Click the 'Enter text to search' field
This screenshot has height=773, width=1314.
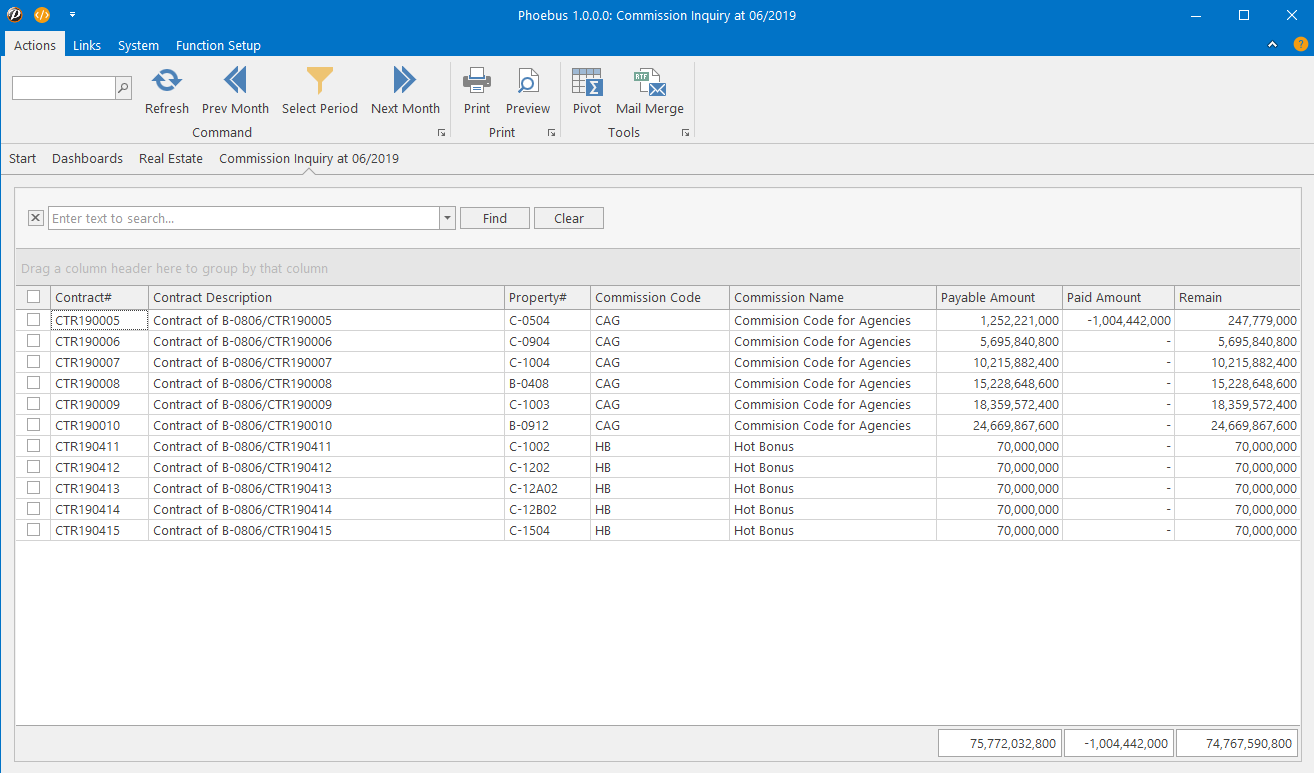point(244,218)
